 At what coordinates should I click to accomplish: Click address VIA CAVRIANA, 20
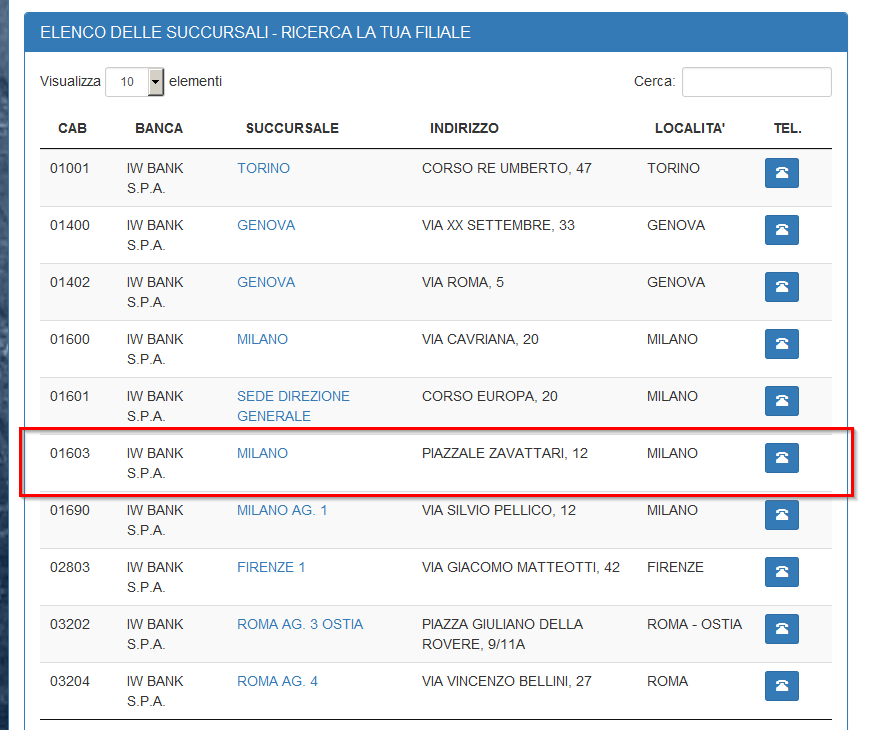pos(480,339)
